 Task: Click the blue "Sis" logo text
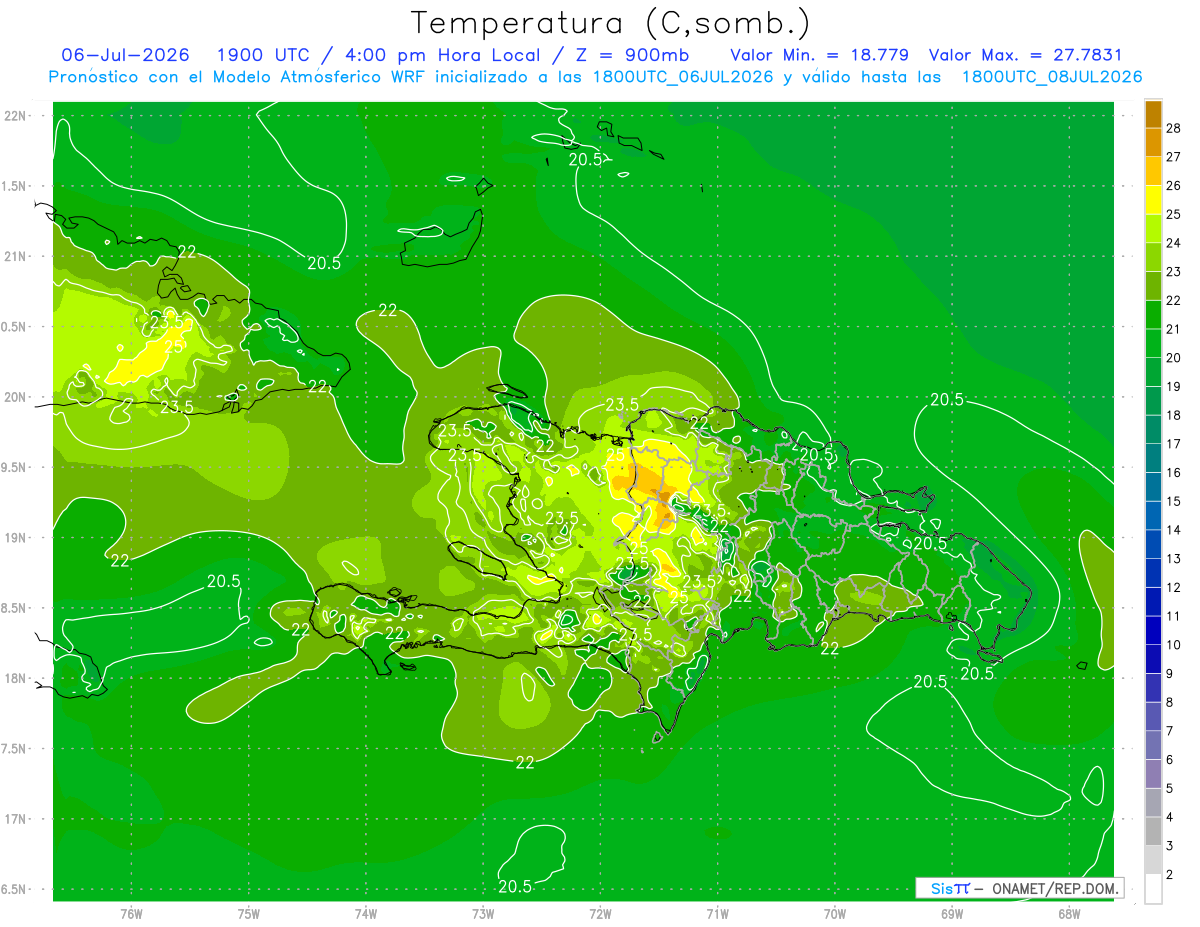941,888
